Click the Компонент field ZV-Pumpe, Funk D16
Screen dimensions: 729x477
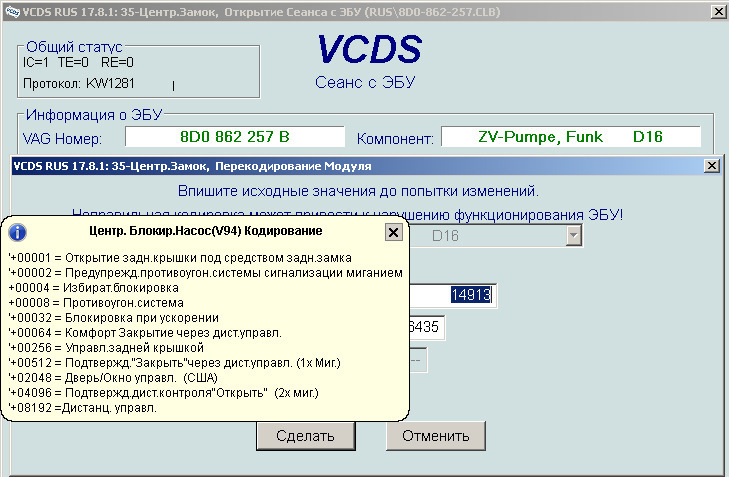(570, 137)
